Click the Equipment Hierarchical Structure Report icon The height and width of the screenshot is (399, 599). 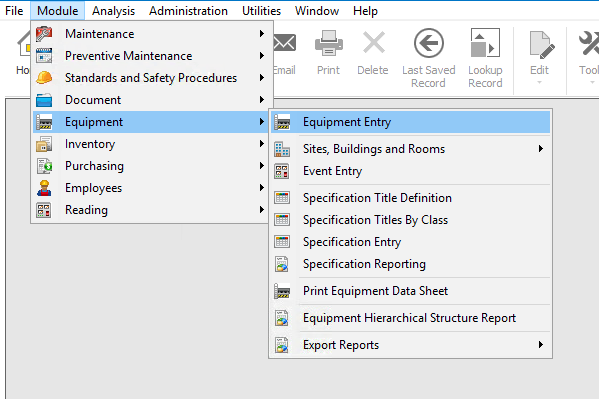[x=282, y=318]
